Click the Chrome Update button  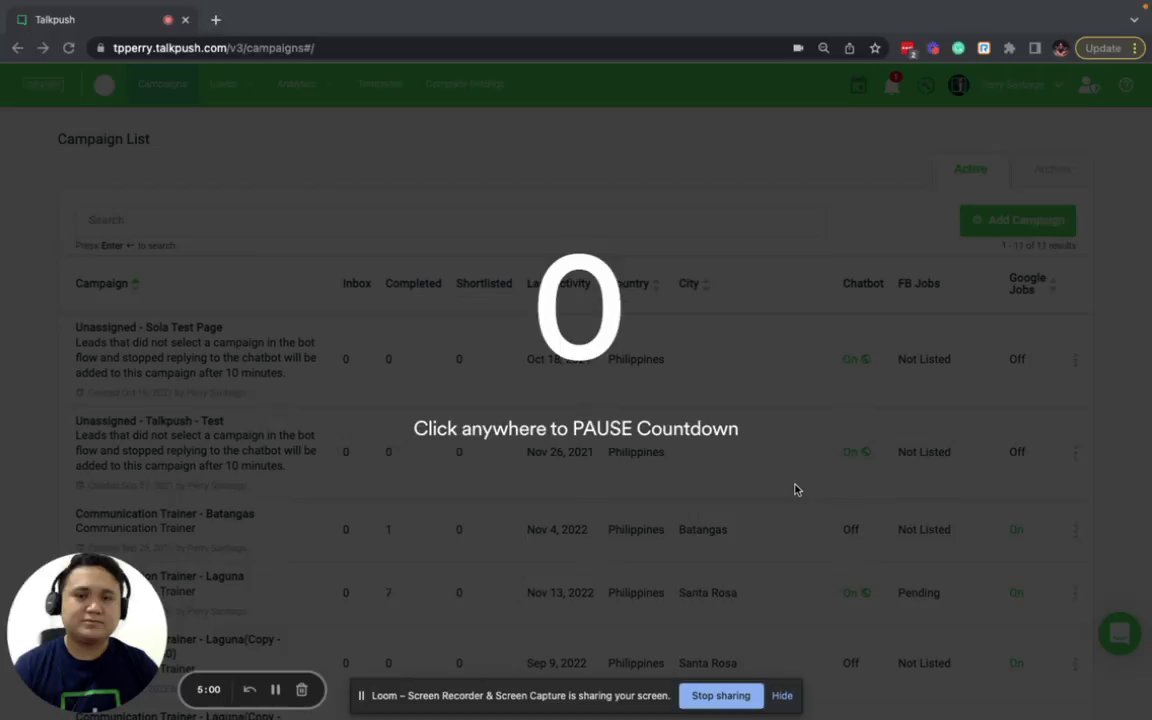(1102, 48)
